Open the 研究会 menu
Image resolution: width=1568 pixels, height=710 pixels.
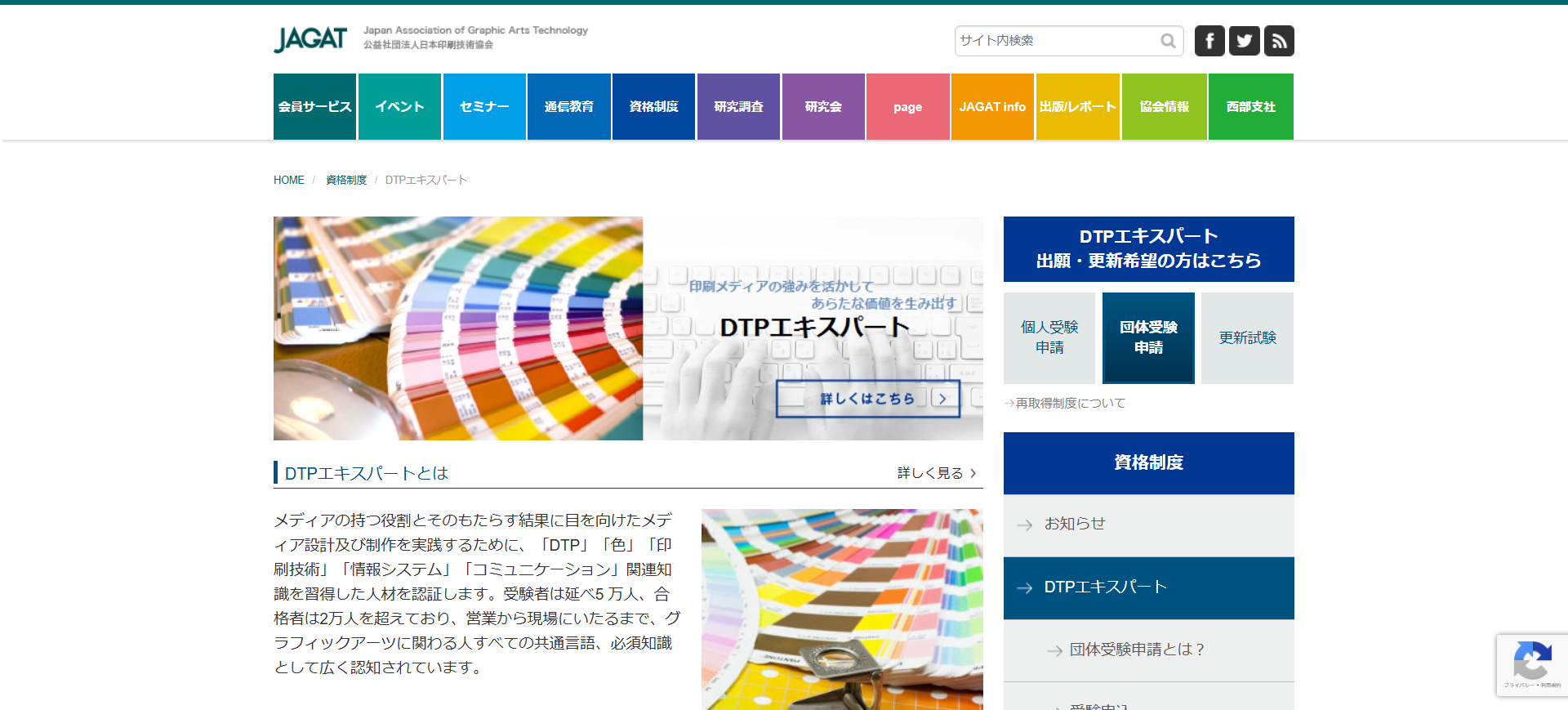pyautogui.click(x=823, y=106)
